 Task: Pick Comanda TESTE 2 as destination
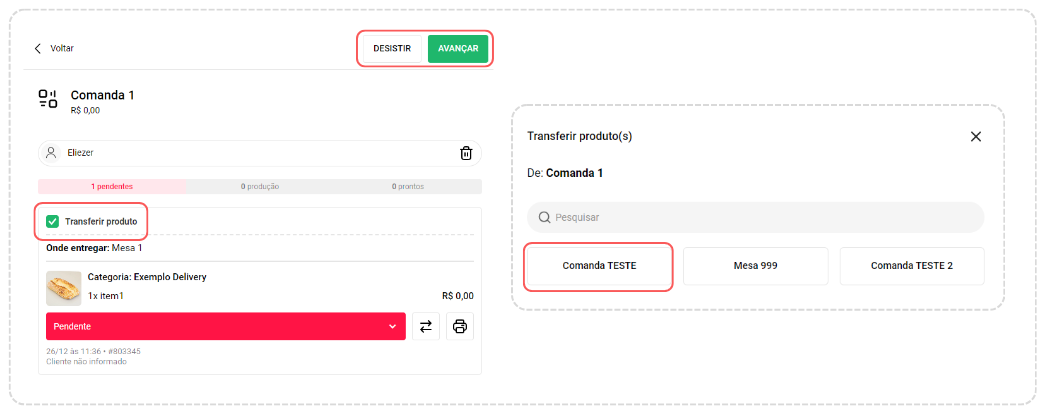[911, 266]
